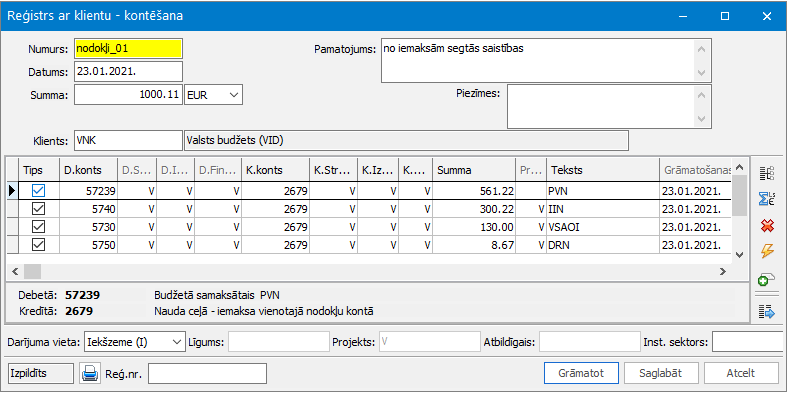788x393 pixels.
Task: Click into the Reģ.nr. input field
Action: 207,374
